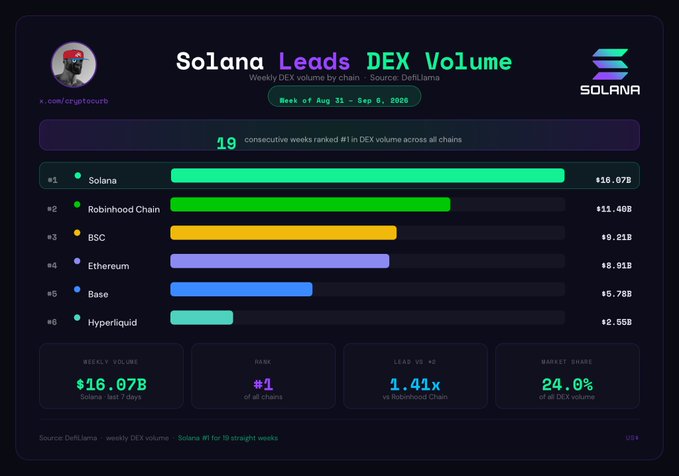Select the Robinhood Chain label
This screenshot has width=679, height=476.
click(124, 209)
